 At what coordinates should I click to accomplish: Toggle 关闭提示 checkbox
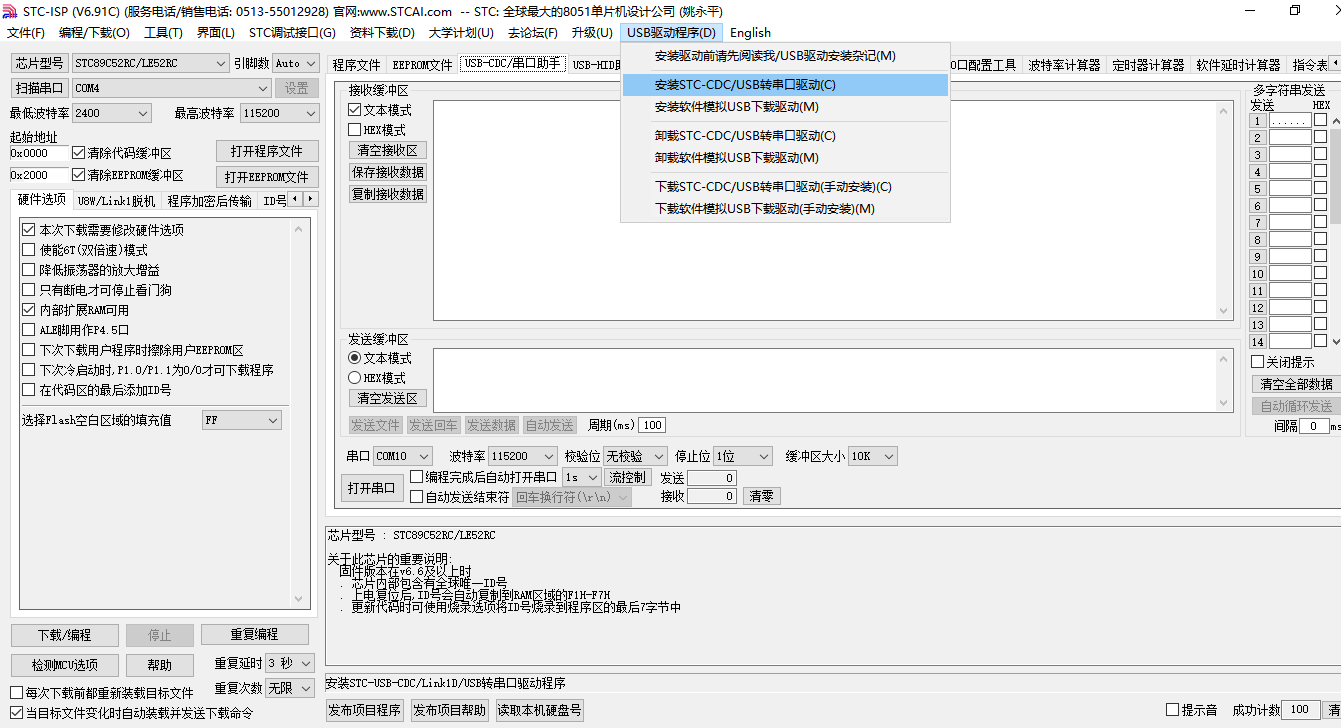point(1258,362)
